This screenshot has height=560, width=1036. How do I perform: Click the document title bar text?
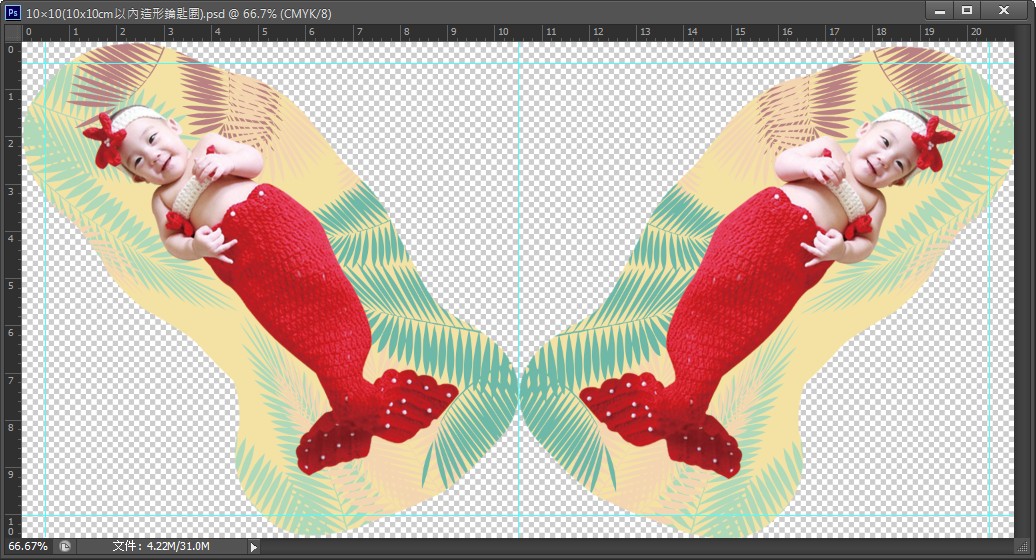point(178,10)
